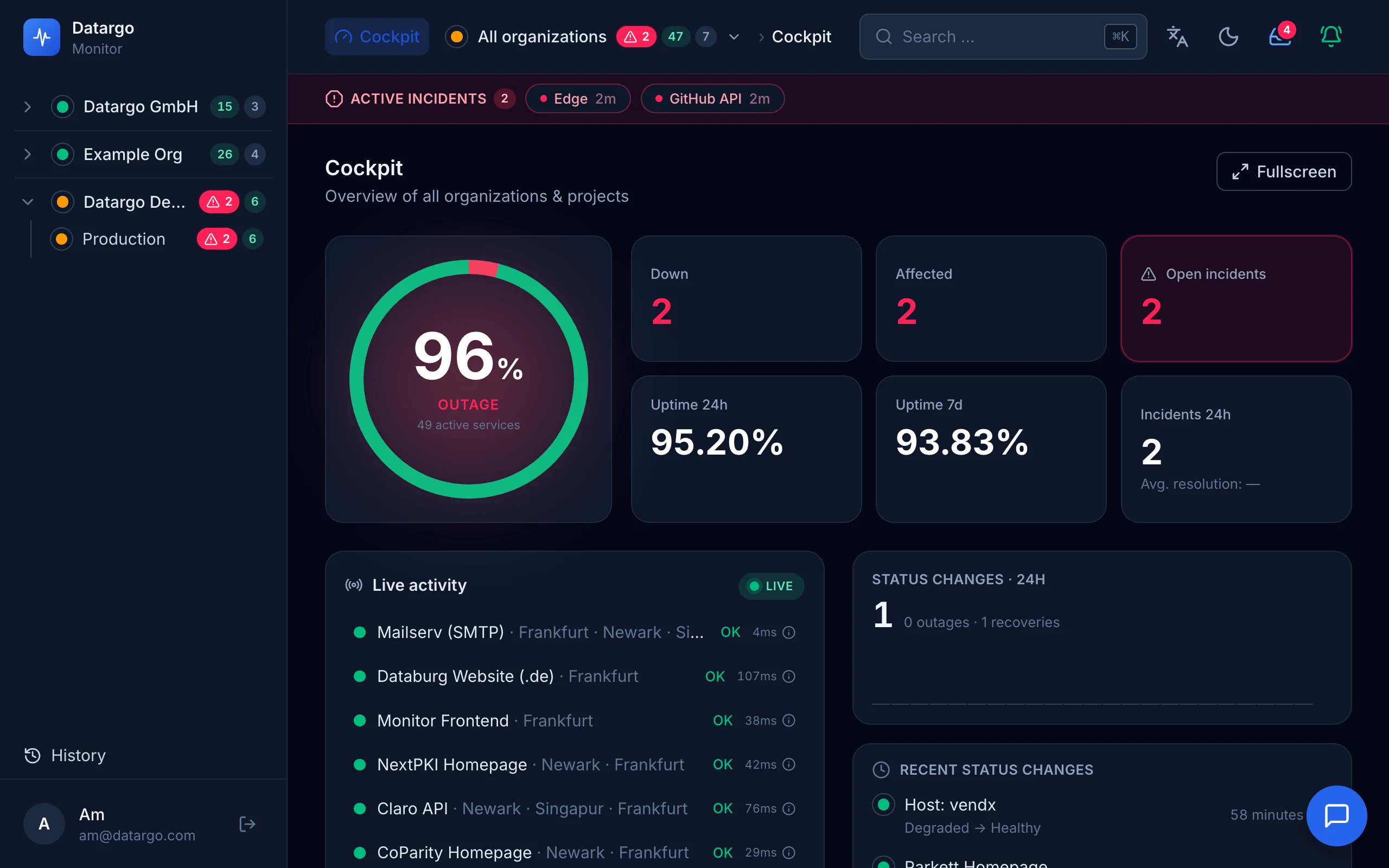Click the search magnifier icon

point(884,37)
